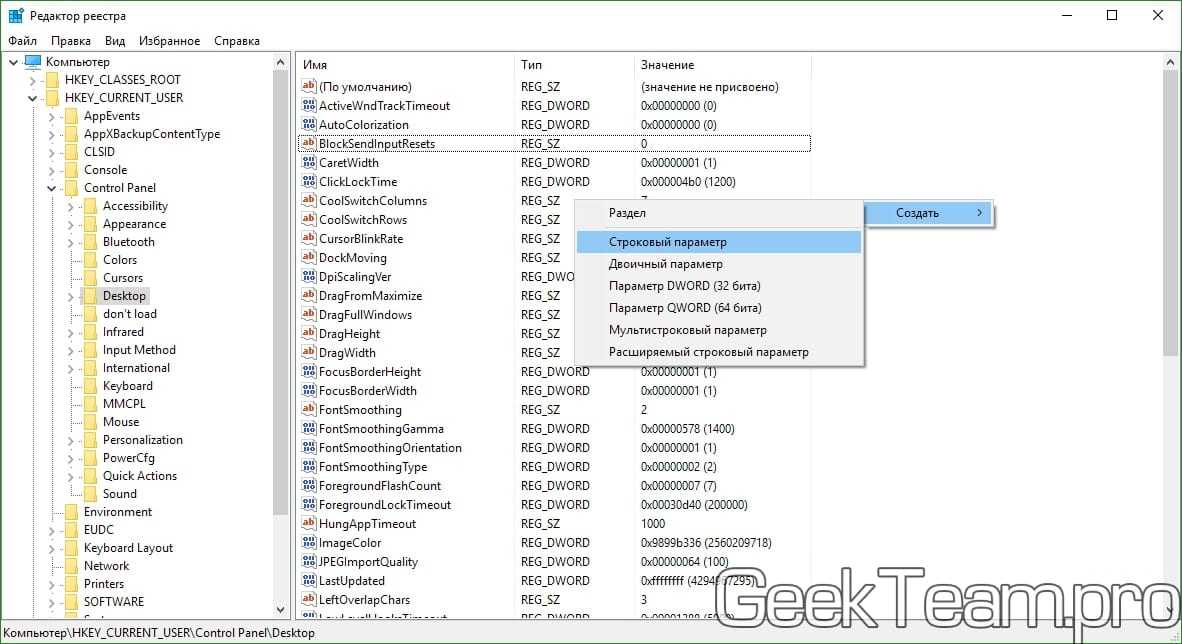Click the DWORD icon of CaretWidth
This screenshot has height=644, width=1182.
[x=308, y=162]
